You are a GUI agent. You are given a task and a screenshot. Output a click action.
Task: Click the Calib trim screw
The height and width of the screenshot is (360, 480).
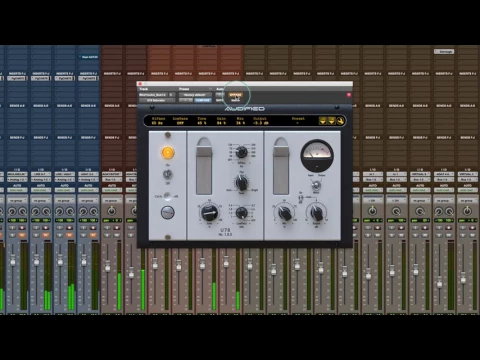(x=167, y=196)
